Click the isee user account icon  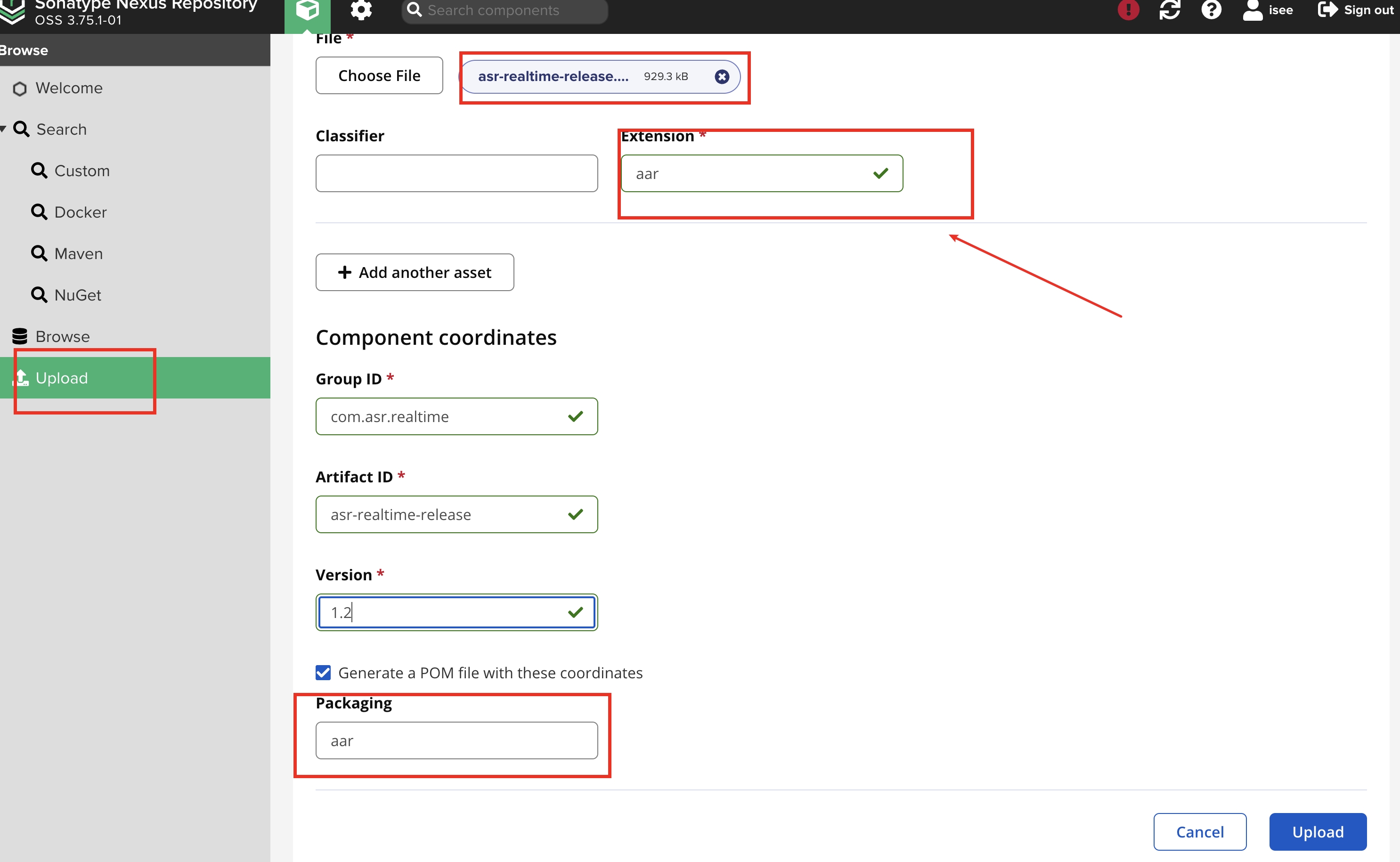point(1253,10)
